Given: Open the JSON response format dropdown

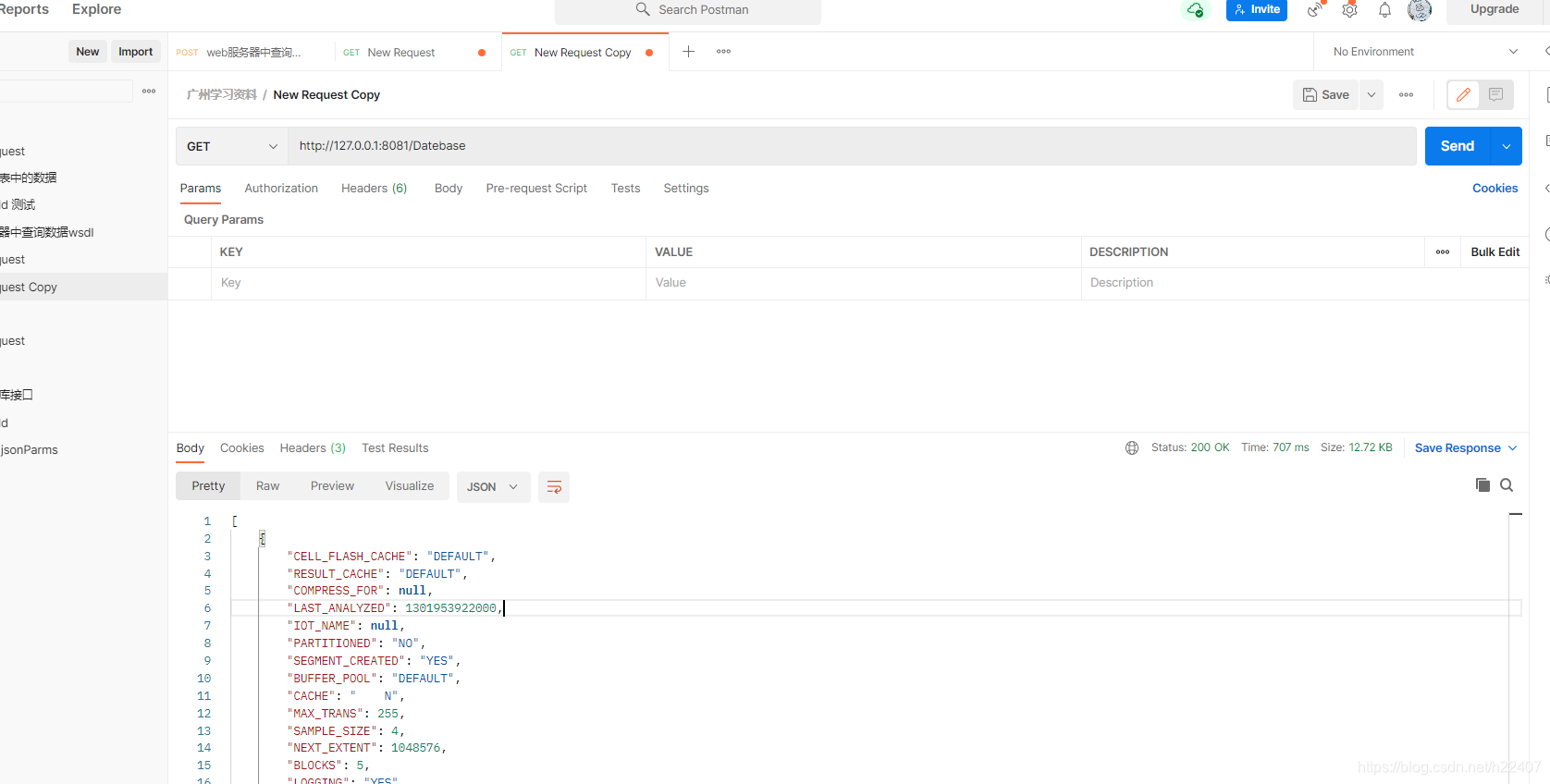Looking at the screenshot, I should pyautogui.click(x=493, y=487).
